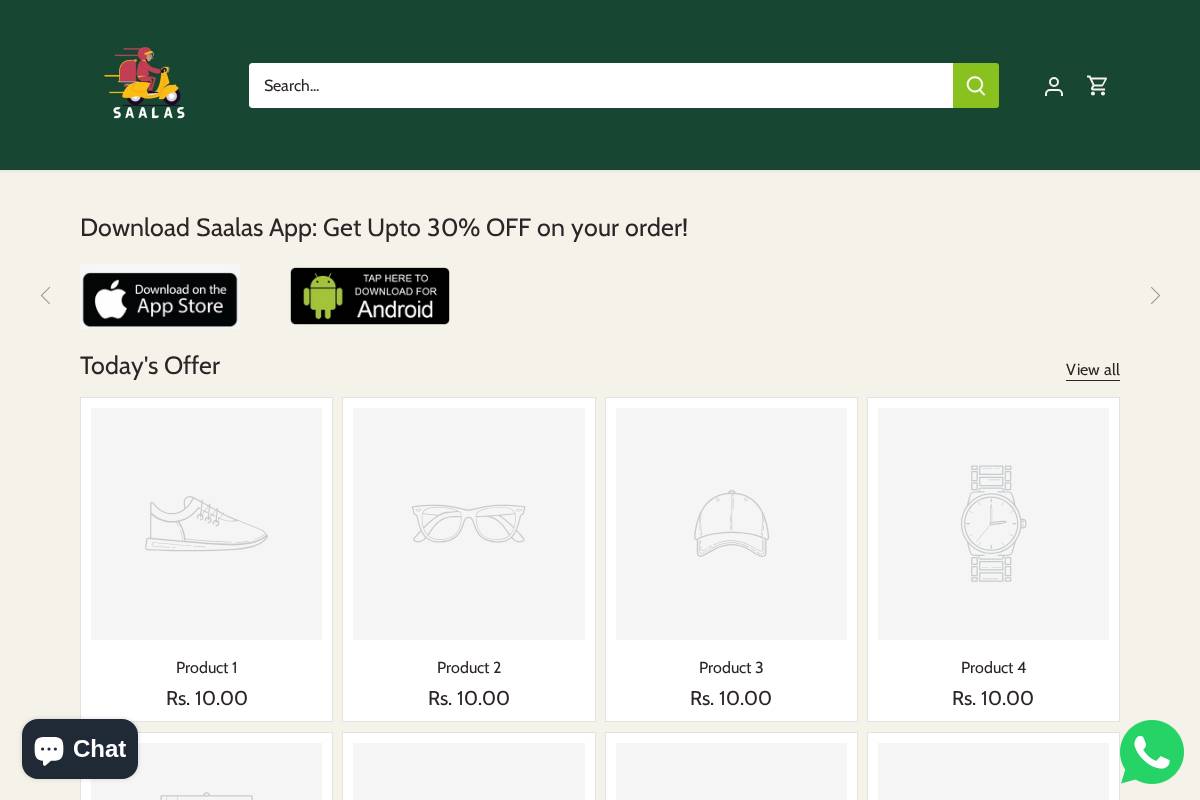The height and width of the screenshot is (800, 1200).
Task: Open the WhatsApp chat bubble
Action: tap(1151, 752)
